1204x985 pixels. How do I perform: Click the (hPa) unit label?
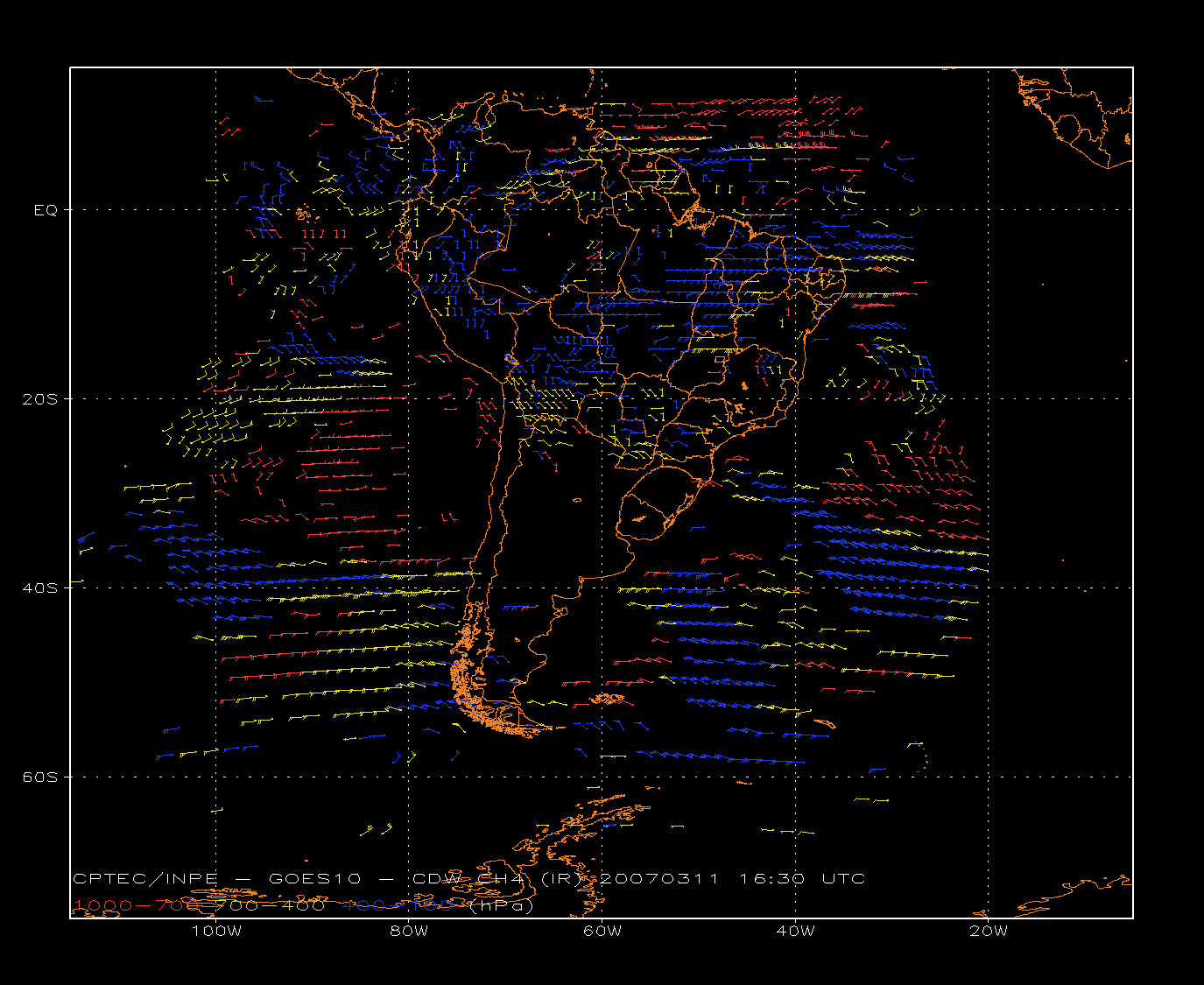502,905
